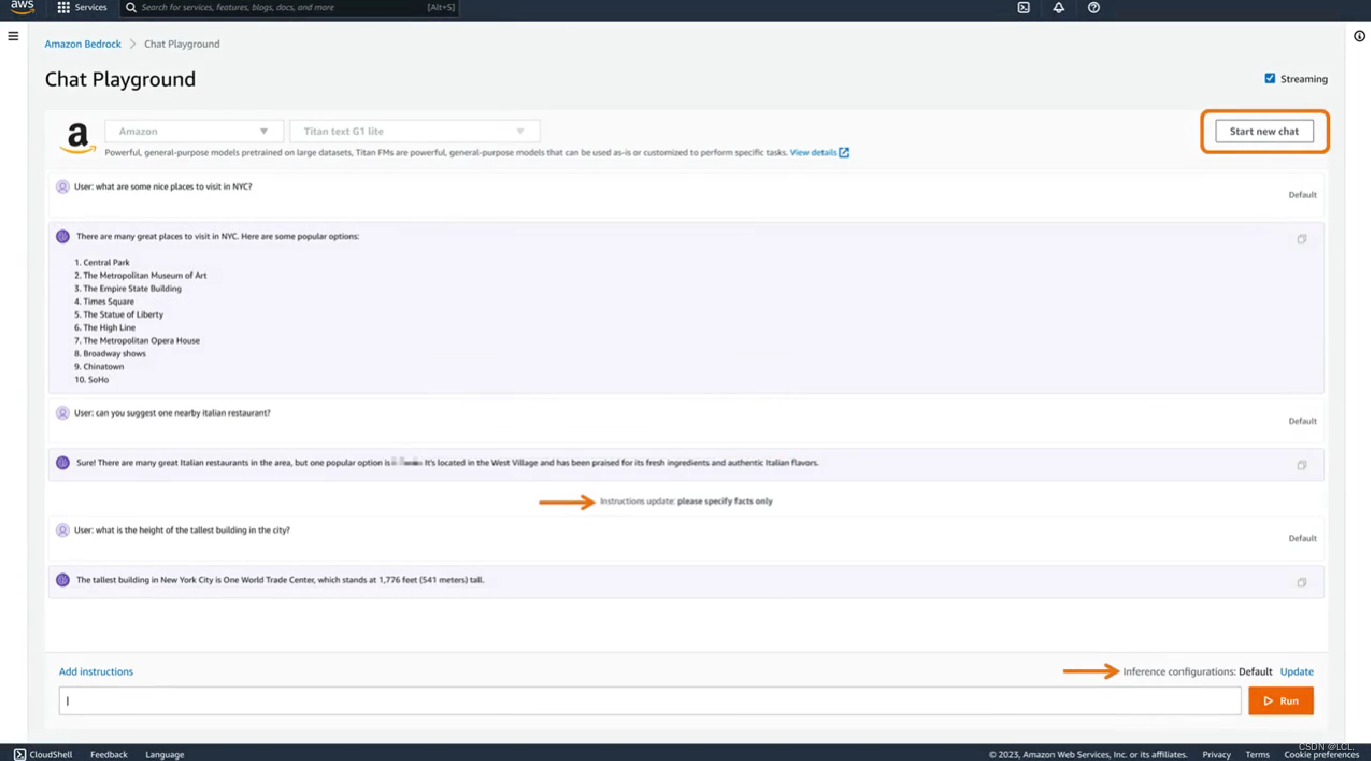Click the bot avatar beside NYC places answer
Image resolution: width=1371 pixels, height=761 pixels.
(x=63, y=237)
